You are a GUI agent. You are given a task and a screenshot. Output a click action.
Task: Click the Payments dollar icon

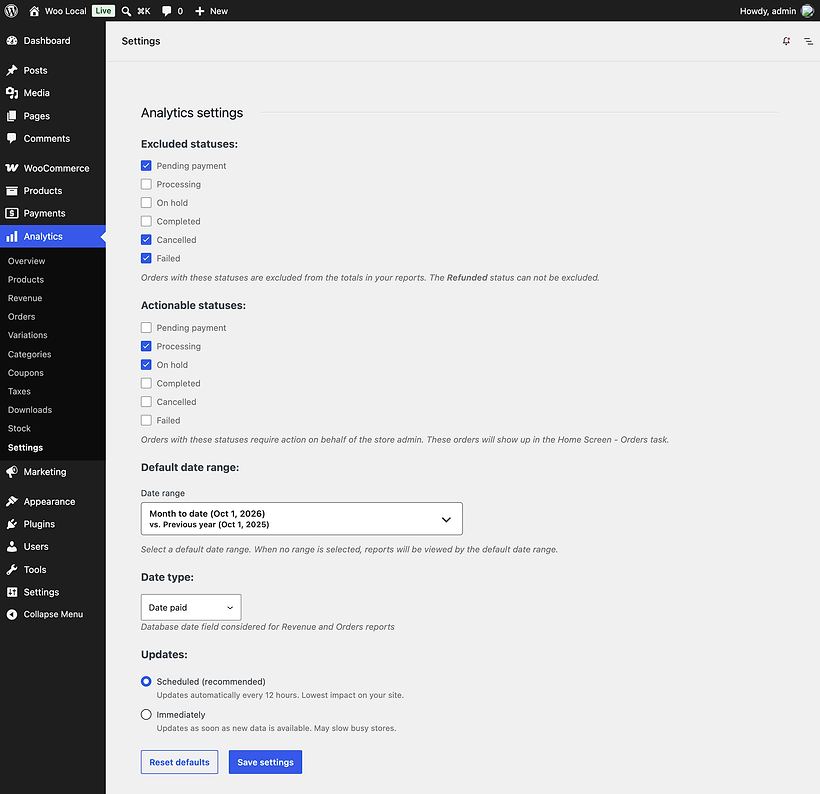(12, 213)
